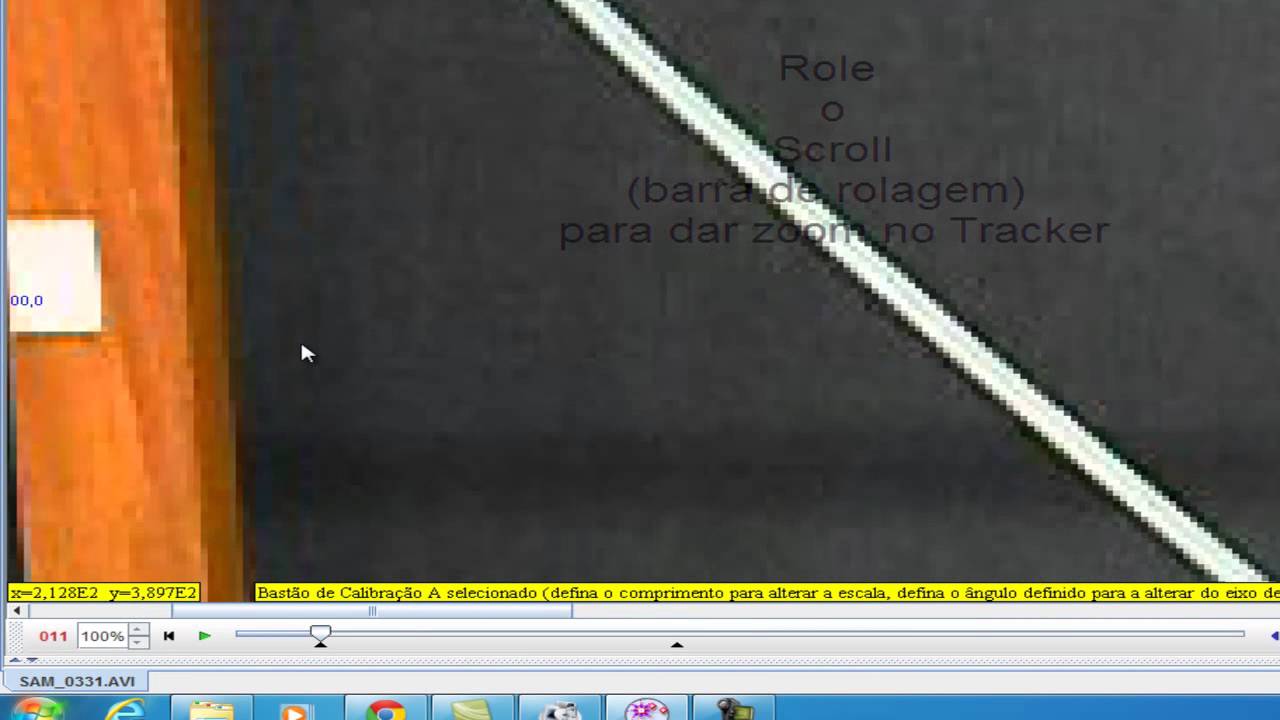1280x720 pixels.
Task: Play the video with the green arrow
Action: (x=204, y=636)
